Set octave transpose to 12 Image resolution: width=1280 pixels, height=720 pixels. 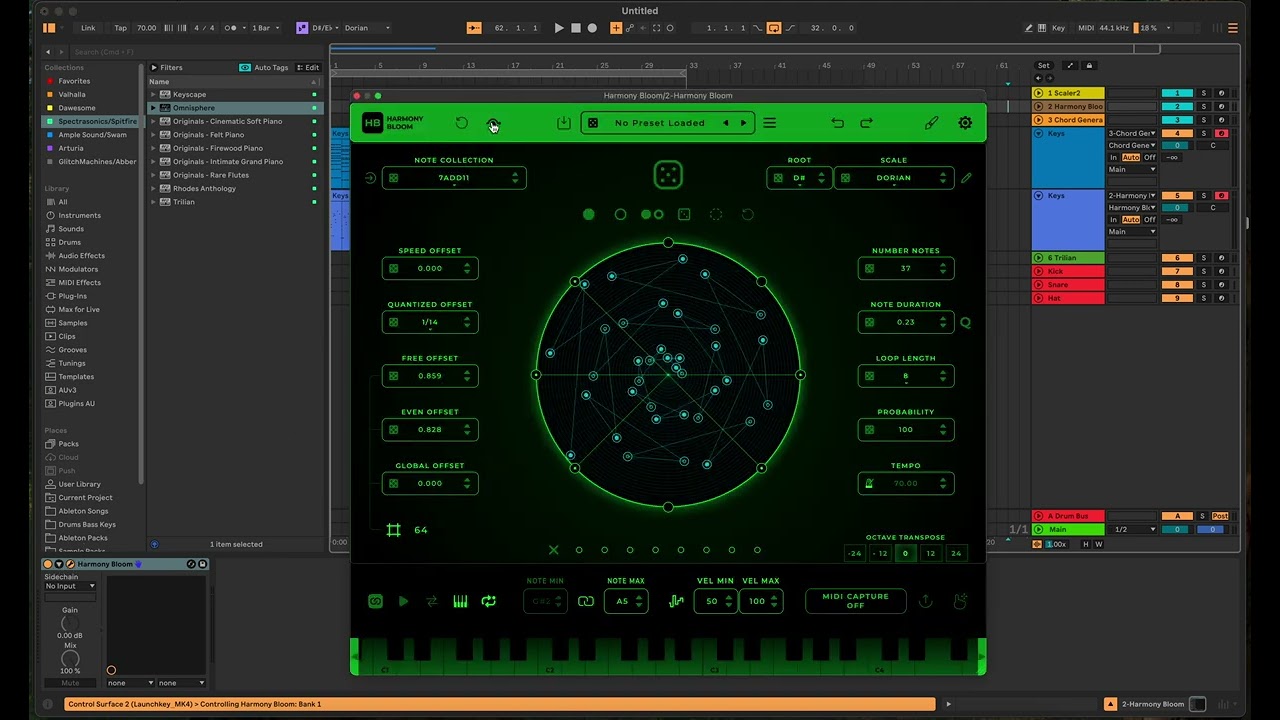pyautogui.click(x=930, y=553)
